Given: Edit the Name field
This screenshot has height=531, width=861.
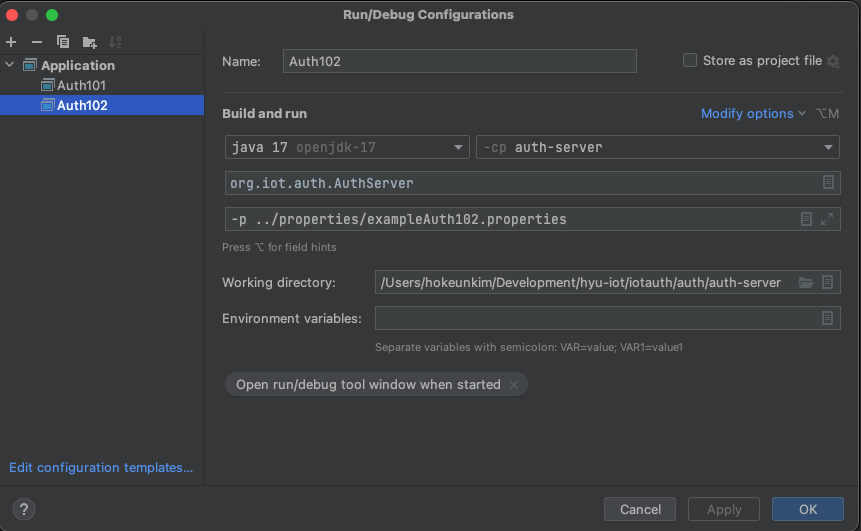Looking at the screenshot, I should (460, 61).
